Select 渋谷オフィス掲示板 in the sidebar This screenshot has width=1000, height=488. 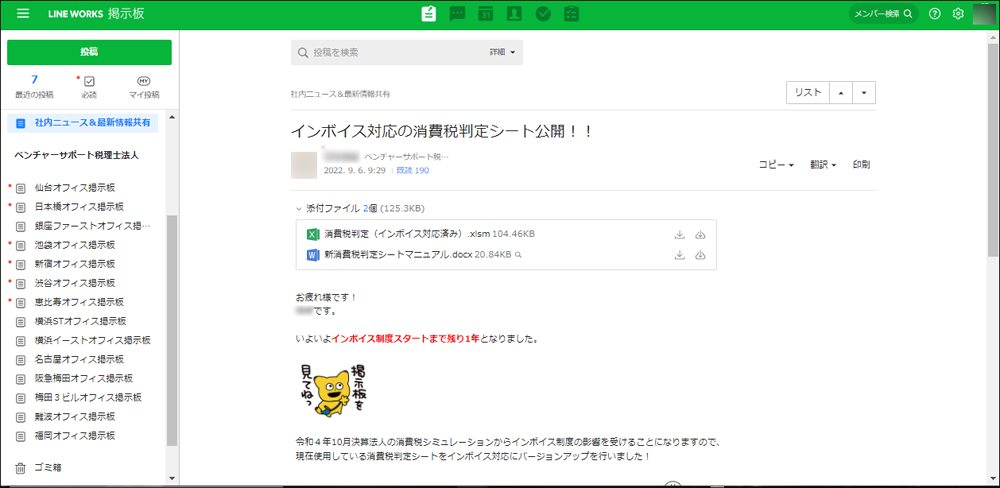(75, 283)
